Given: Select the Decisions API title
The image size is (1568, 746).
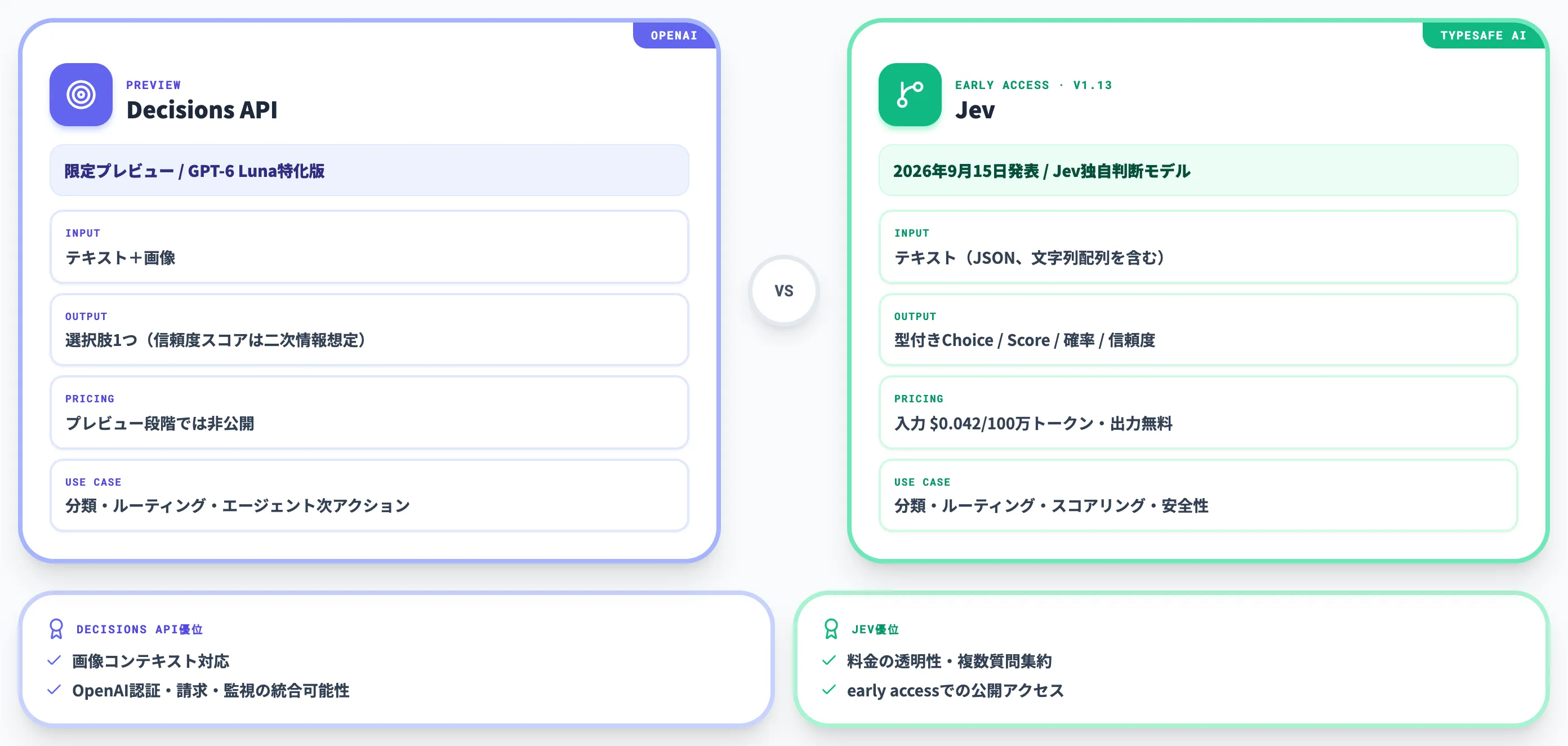Looking at the screenshot, I should point(202,110).
